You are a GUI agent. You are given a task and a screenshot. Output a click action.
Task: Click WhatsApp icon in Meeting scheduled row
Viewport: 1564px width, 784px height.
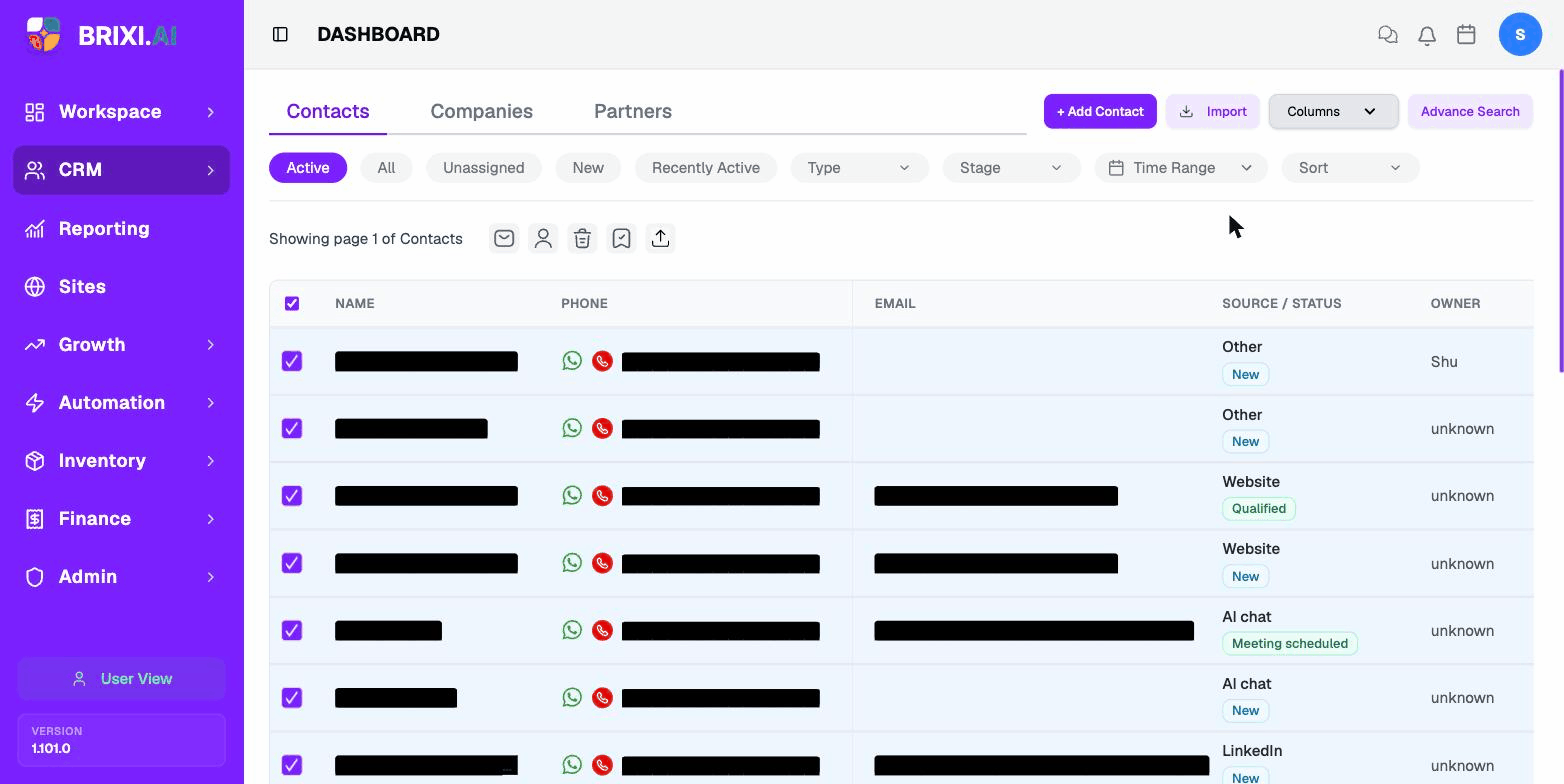pos(572,630)
